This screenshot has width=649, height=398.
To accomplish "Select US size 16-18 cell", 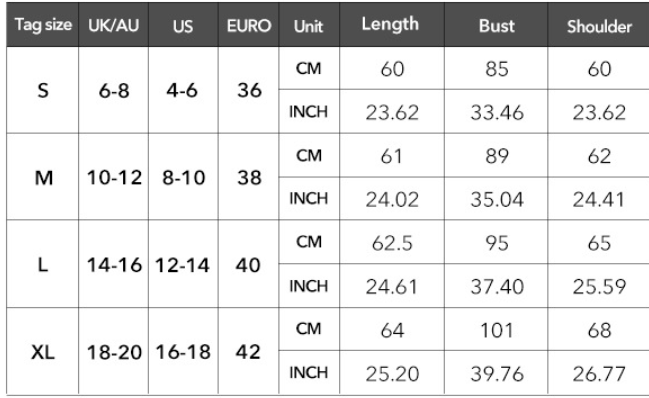I will tap(183, 352).
